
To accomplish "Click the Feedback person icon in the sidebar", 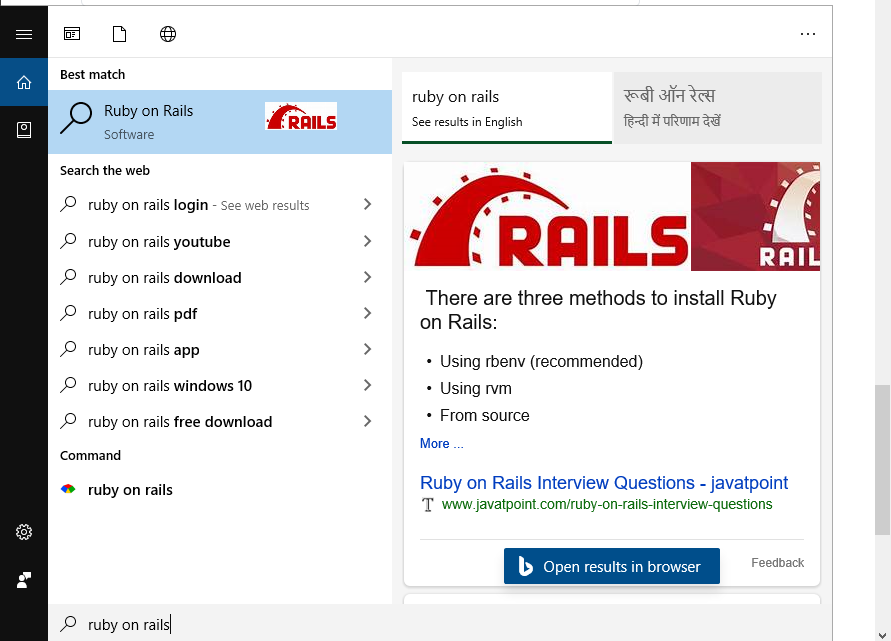I will coord(24,580).
